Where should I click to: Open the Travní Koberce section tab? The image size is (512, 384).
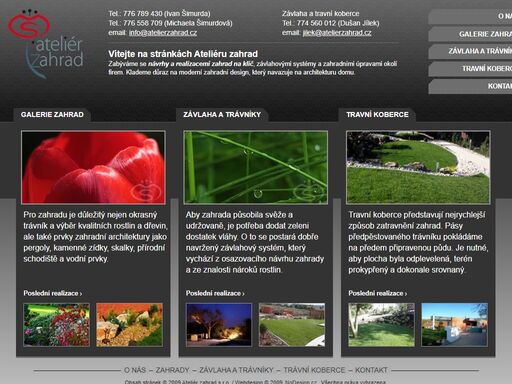point(377,115)
